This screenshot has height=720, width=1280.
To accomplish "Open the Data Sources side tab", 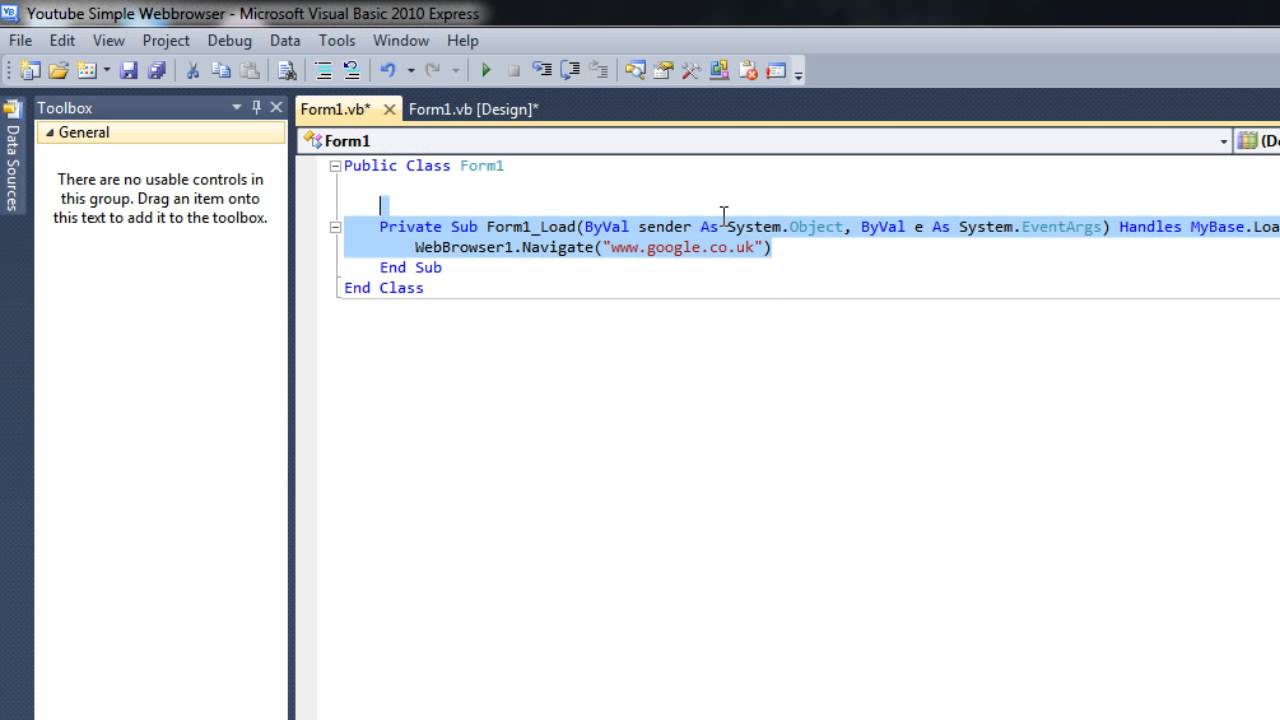I will click(x=12, y=157).
